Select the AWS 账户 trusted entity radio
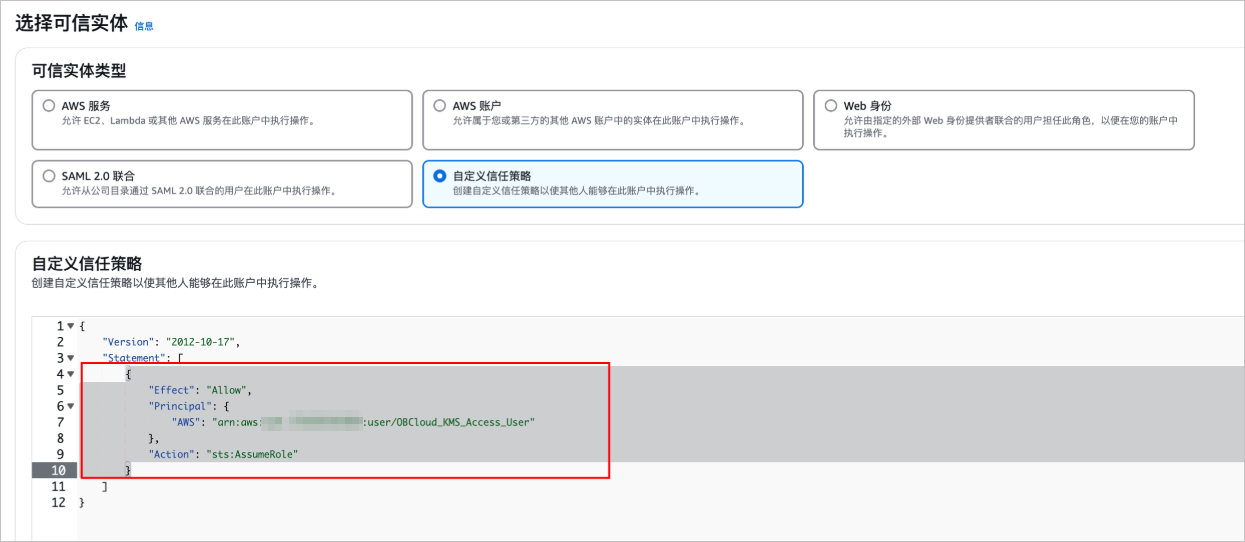The image size is (1245, 542). [440, 105]
